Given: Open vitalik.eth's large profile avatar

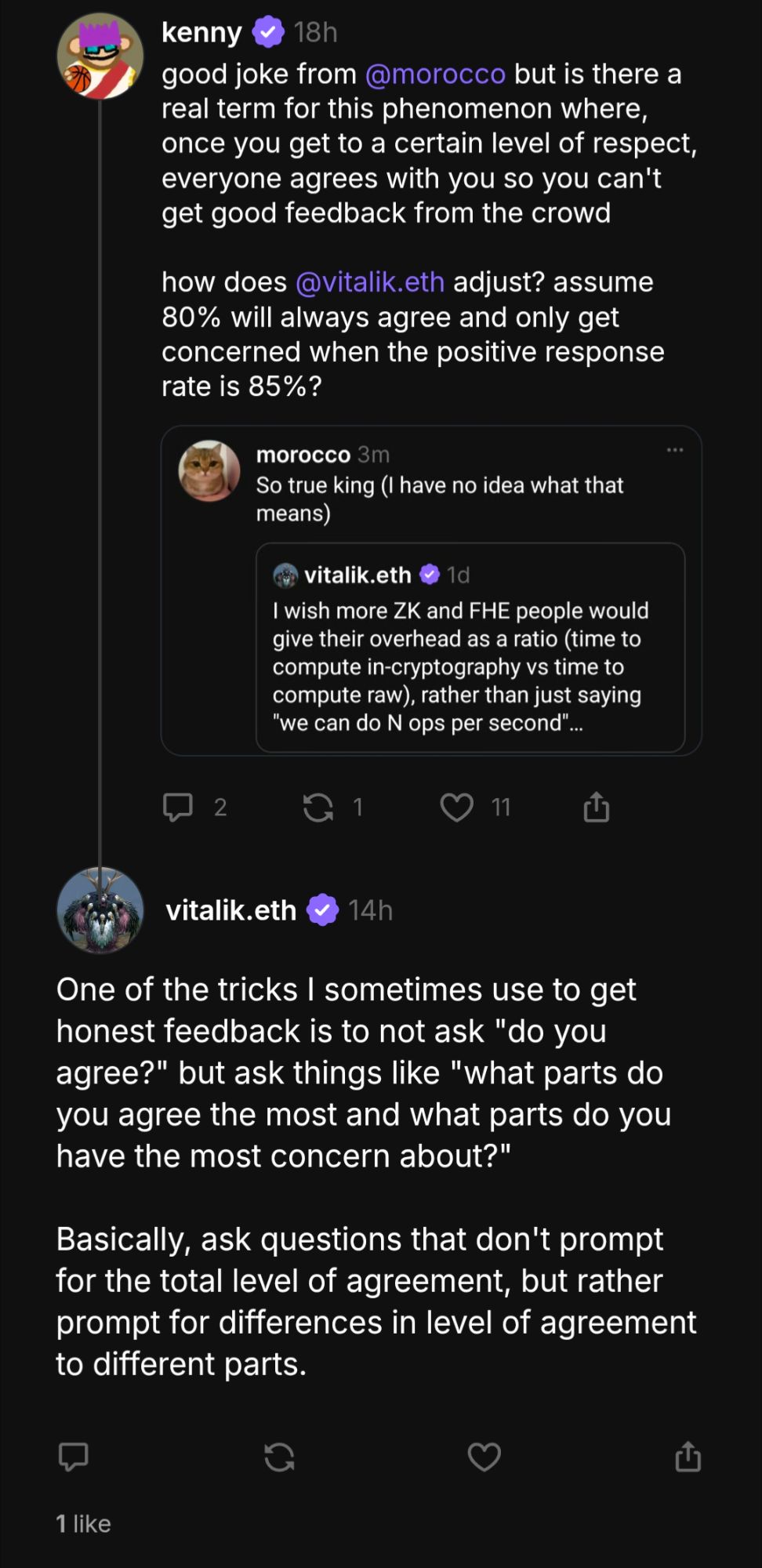Looking at the screenshot, I should click(100, 910).
